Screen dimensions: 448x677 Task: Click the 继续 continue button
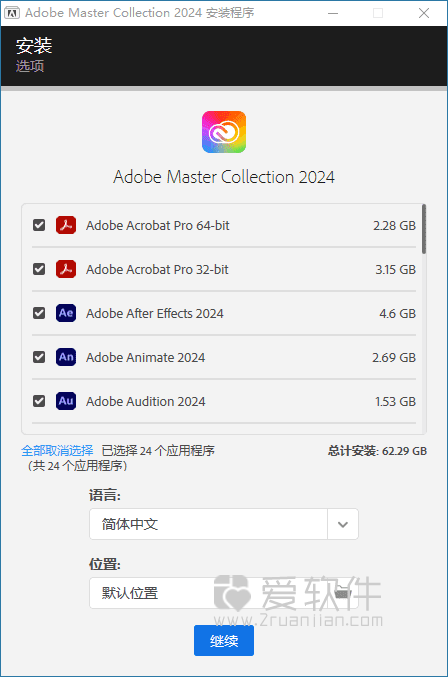coord(224,641)
